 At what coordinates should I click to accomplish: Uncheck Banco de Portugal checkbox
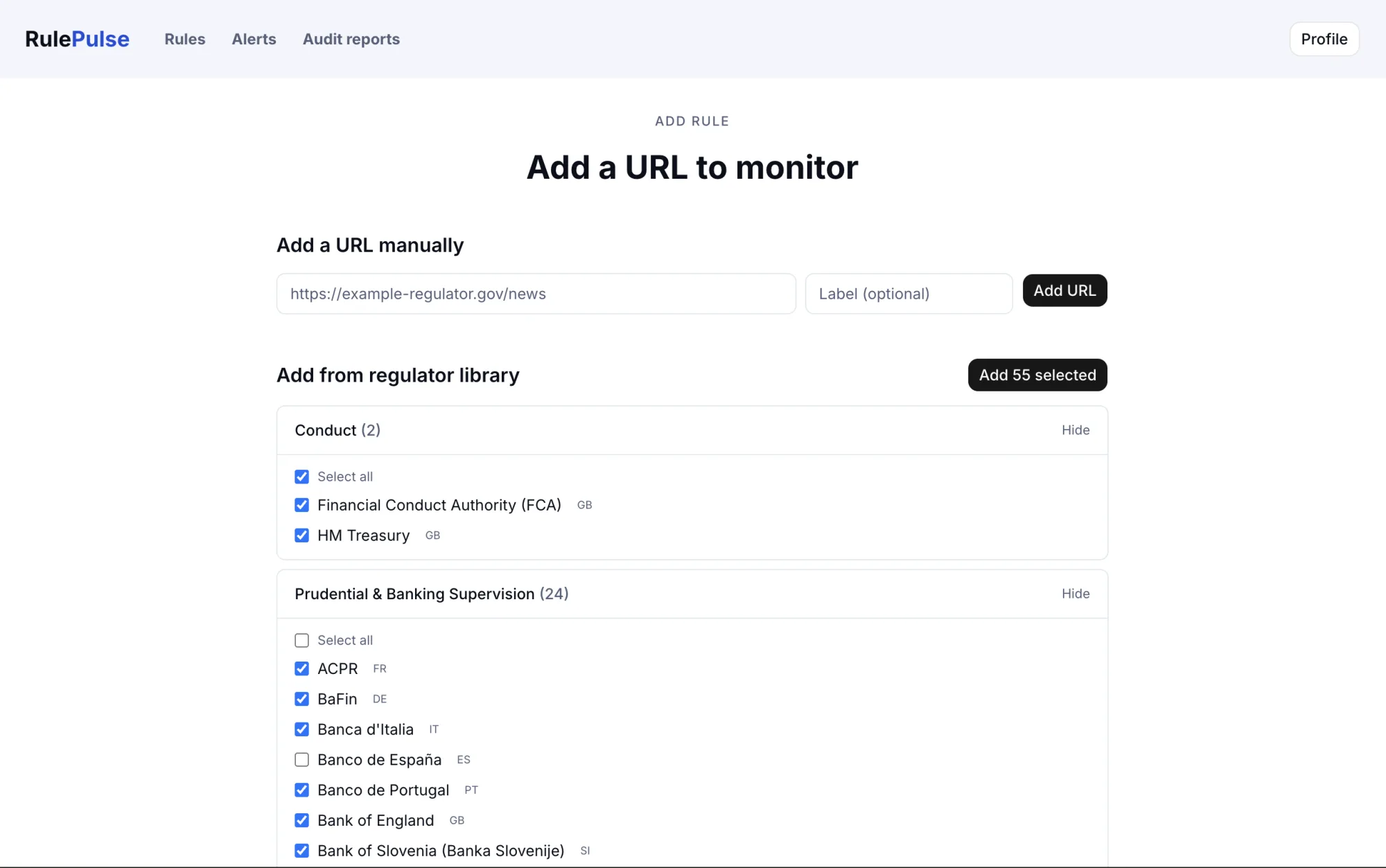click(x=301, y=790)
